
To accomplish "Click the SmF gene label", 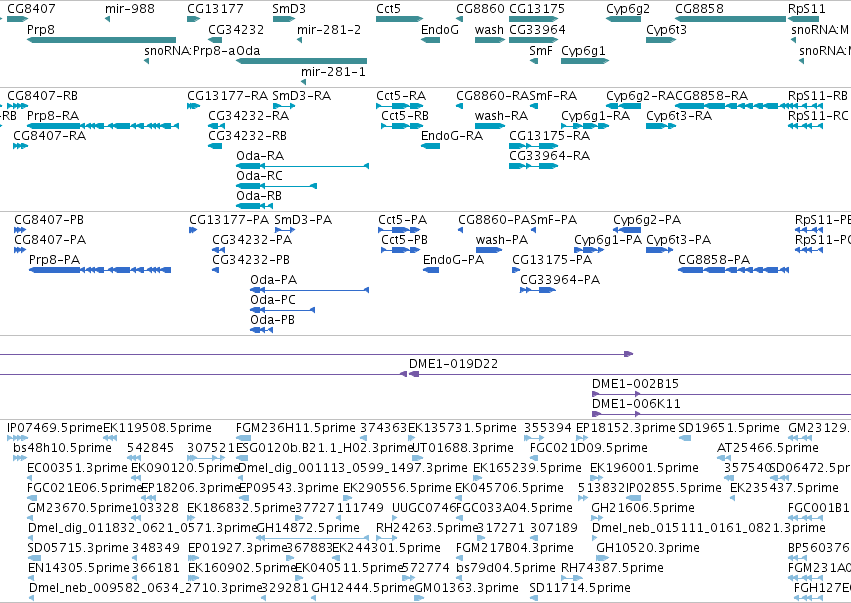I will 541,50.
